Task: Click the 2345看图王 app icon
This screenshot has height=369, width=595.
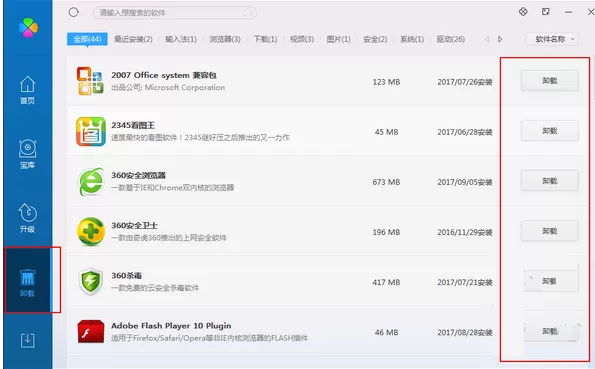Action: [91, 131]
